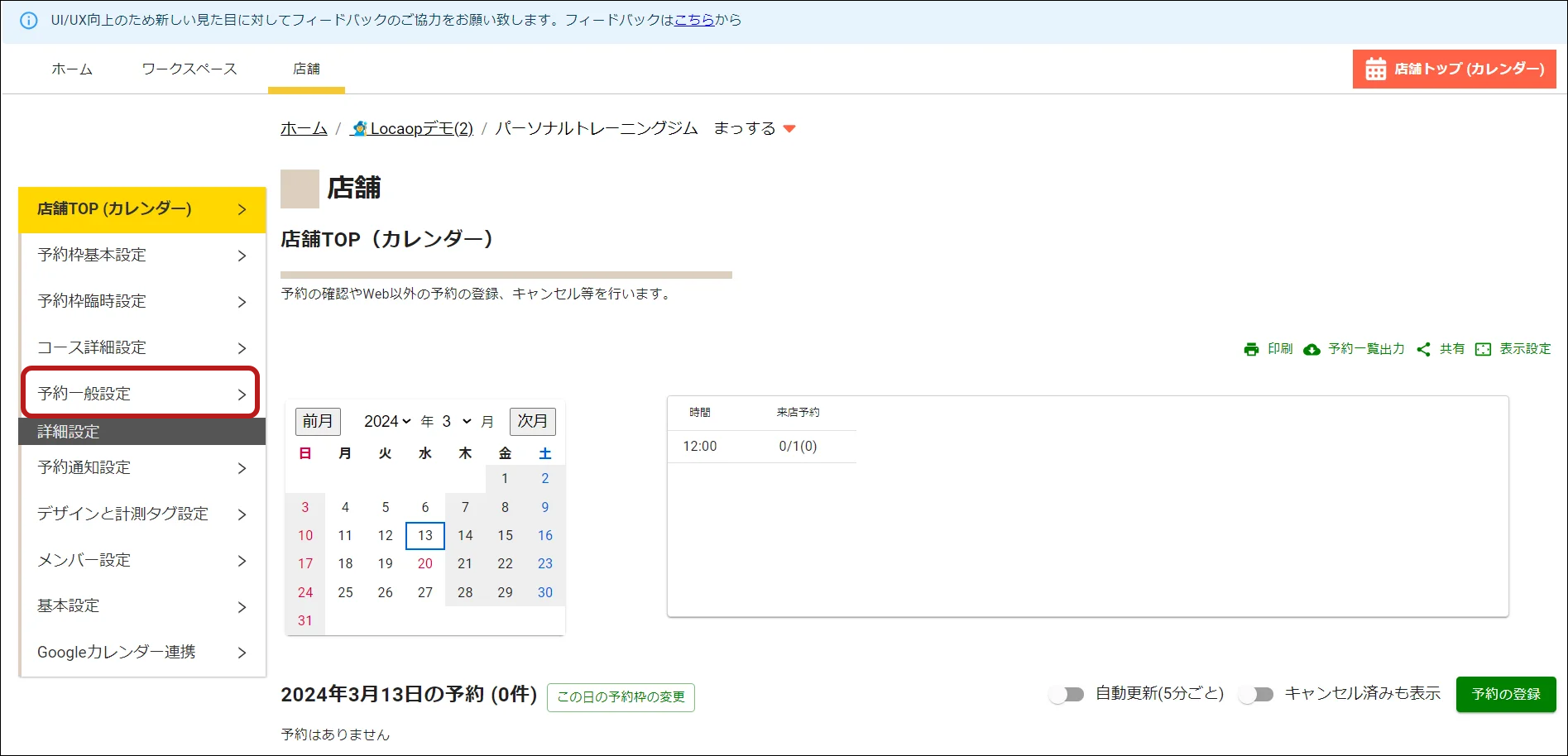Select March 20 in the calendar

coord(425,564)
